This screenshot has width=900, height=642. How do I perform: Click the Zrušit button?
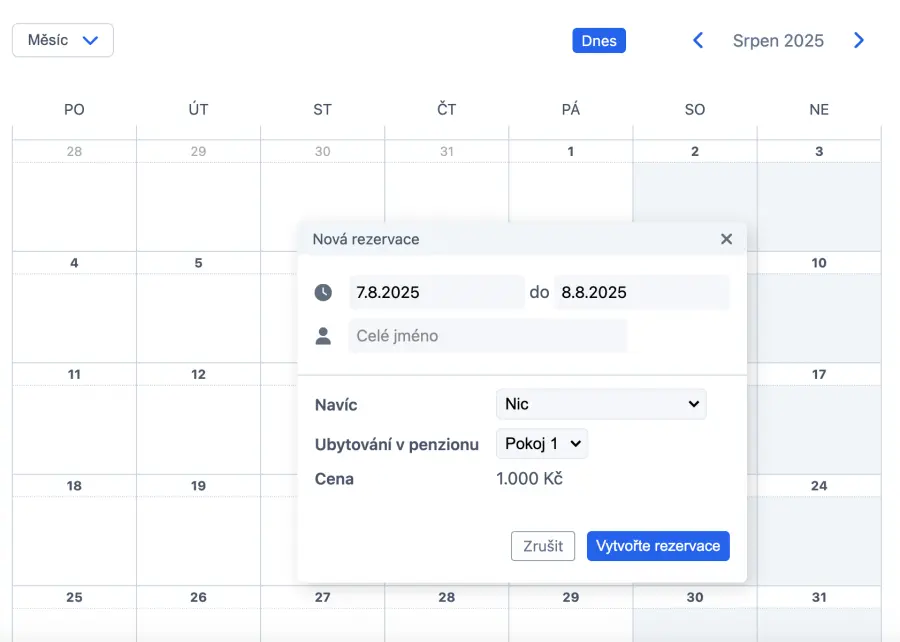point(543,546)
